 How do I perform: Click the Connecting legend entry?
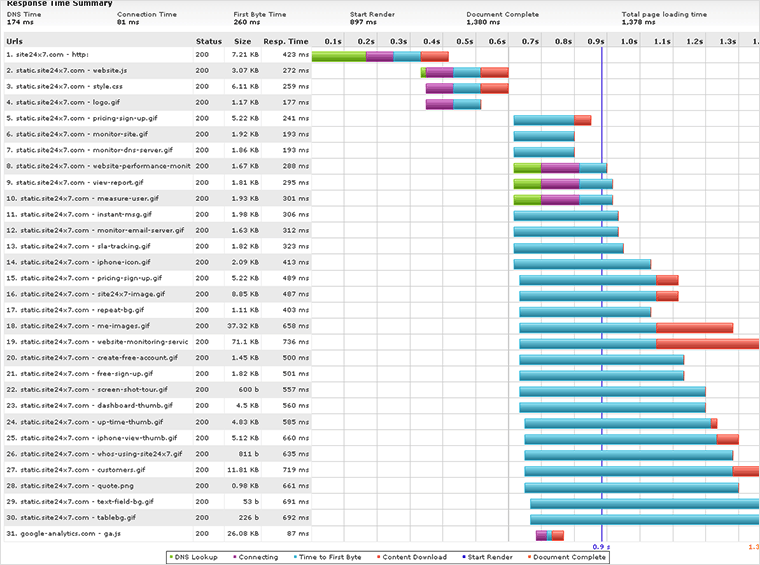(x=257, y=557)
